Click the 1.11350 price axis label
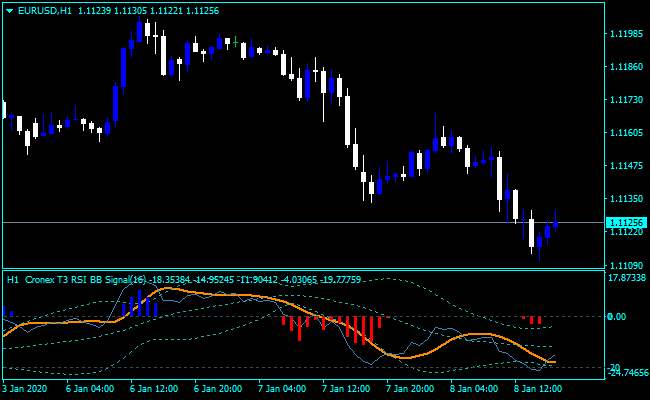 626,199
